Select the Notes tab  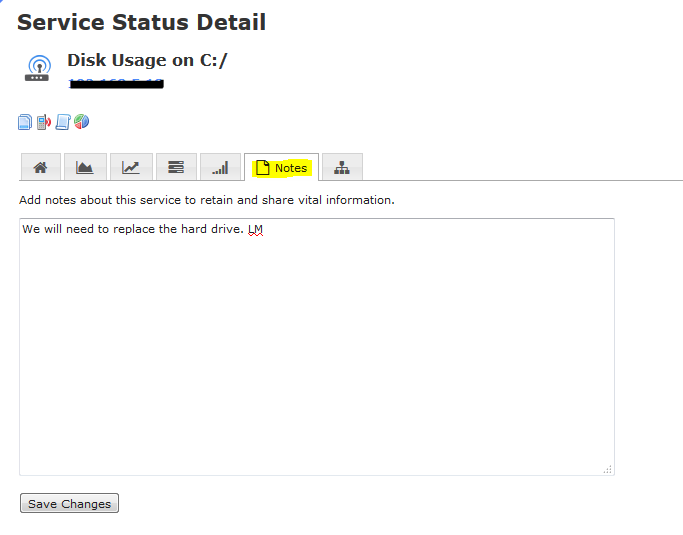[281, 167]
